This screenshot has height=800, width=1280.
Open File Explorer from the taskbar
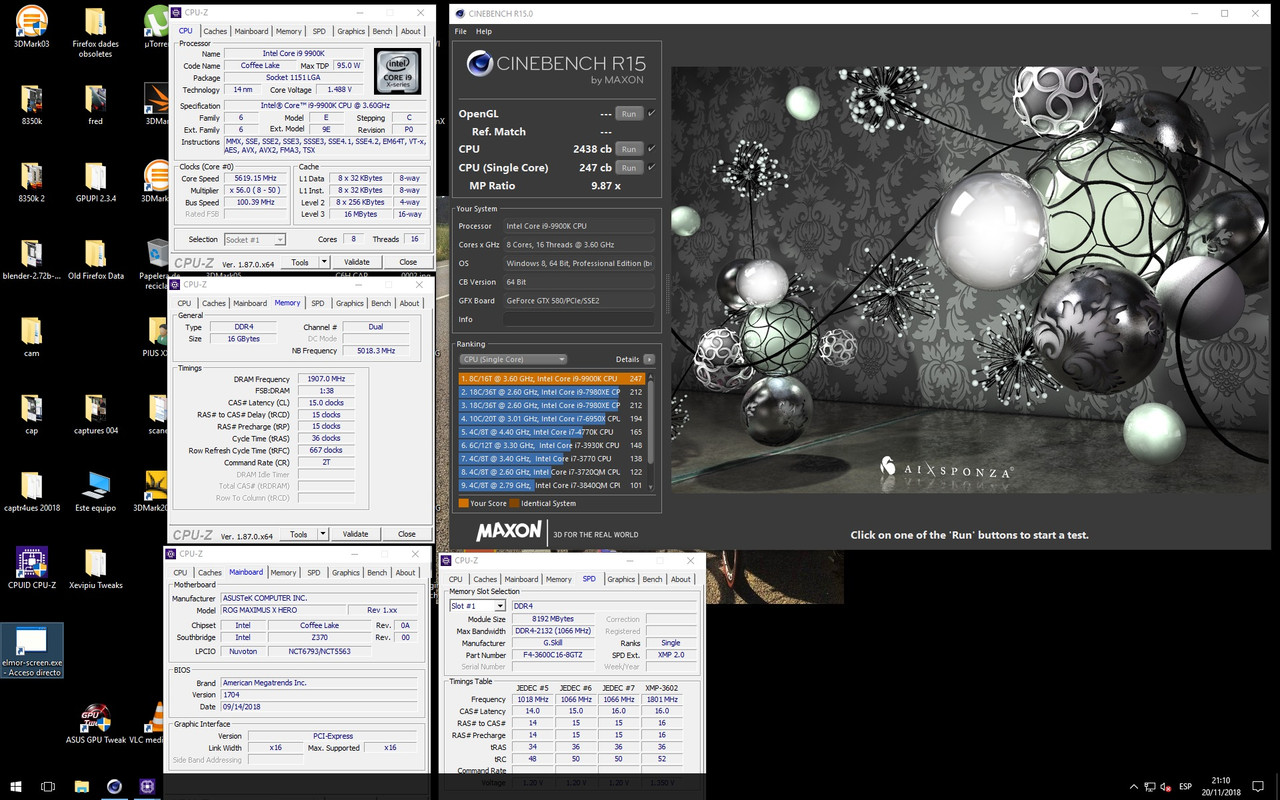(x=82, y=787)
